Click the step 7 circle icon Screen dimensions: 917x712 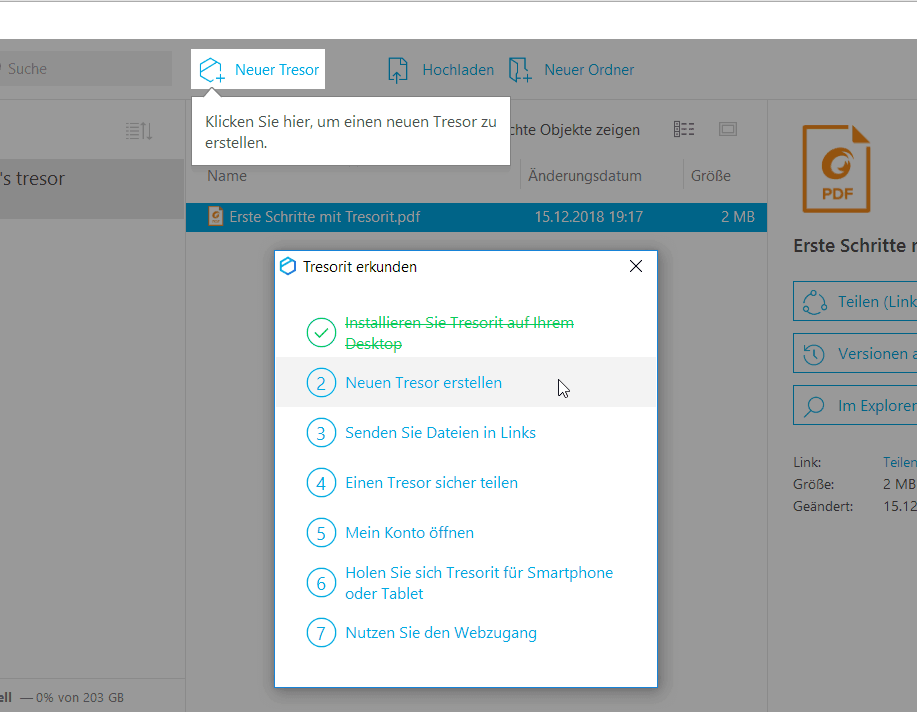click(321, 633)
